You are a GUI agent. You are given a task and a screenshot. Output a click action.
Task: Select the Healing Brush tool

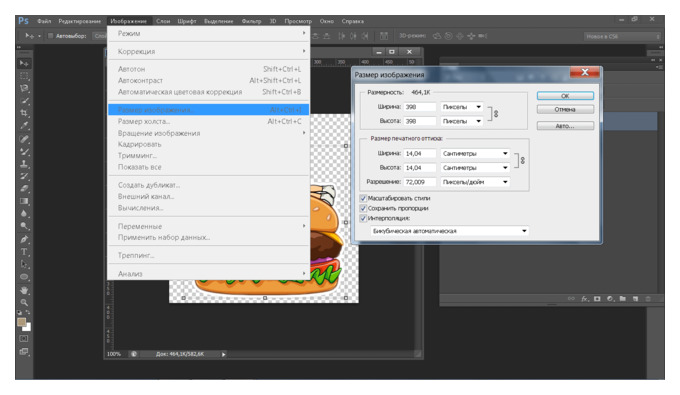pos(24,139)
